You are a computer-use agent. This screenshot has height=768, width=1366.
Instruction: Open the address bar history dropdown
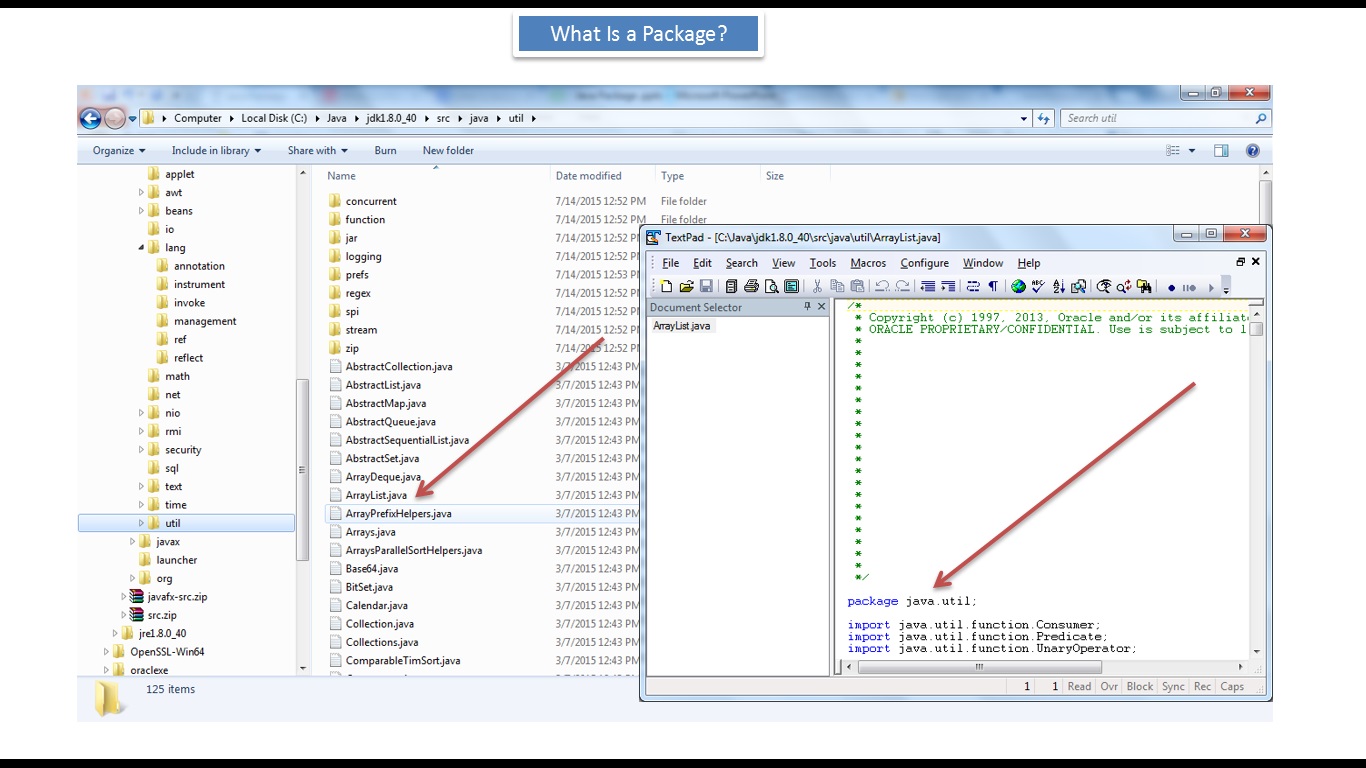tap(1024, 118)
